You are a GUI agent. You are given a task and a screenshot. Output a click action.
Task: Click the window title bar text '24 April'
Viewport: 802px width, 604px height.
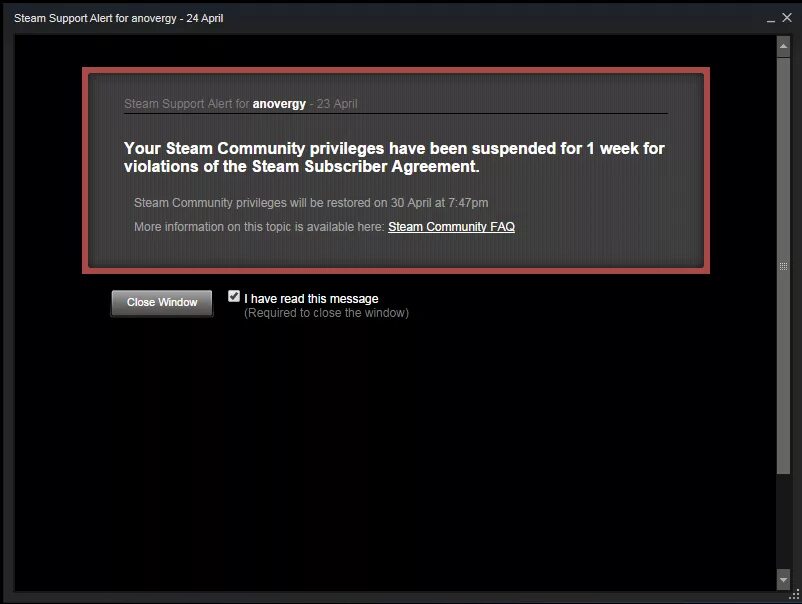[205, 18]
